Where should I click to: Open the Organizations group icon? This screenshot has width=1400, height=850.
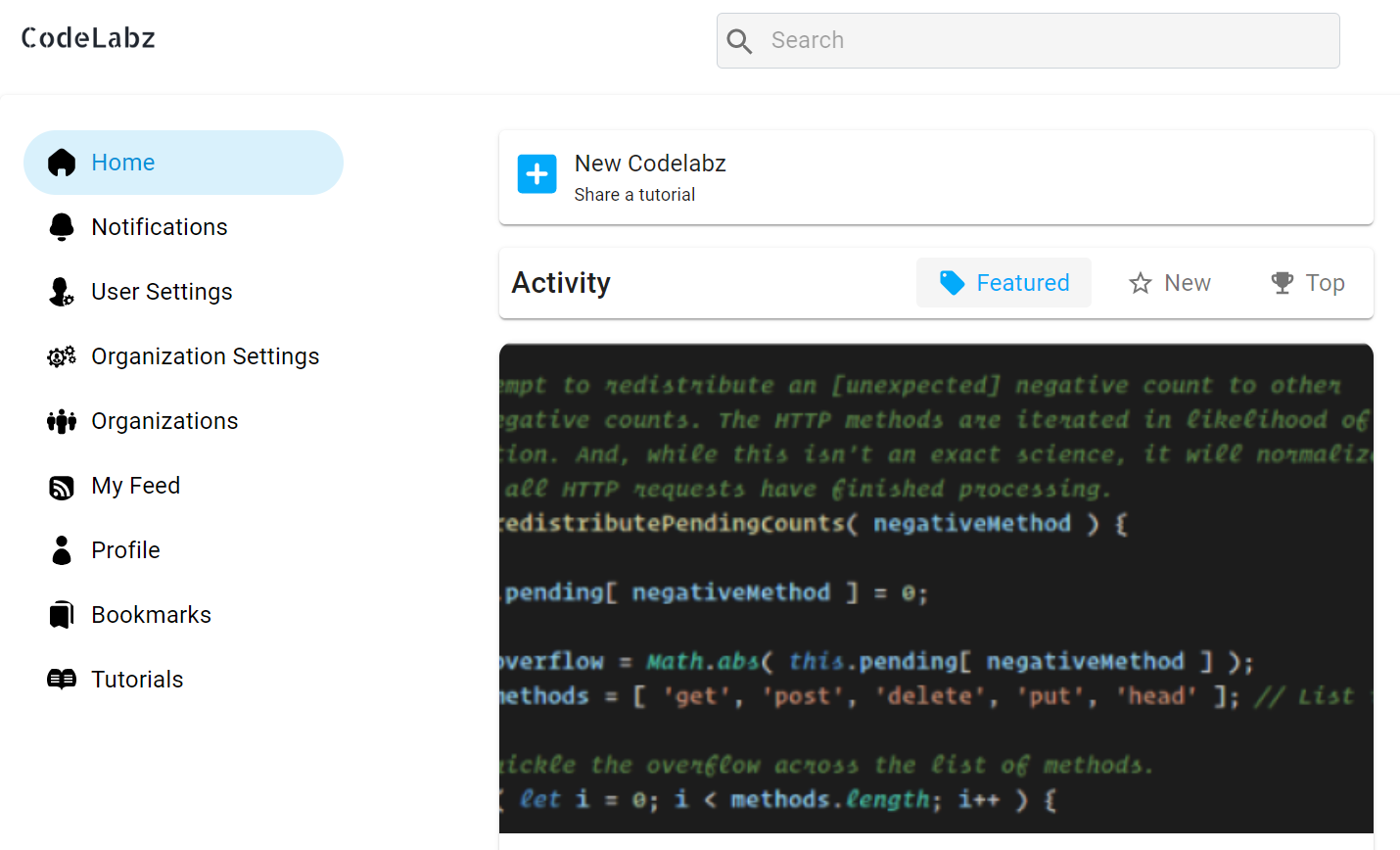coord(61,420)
